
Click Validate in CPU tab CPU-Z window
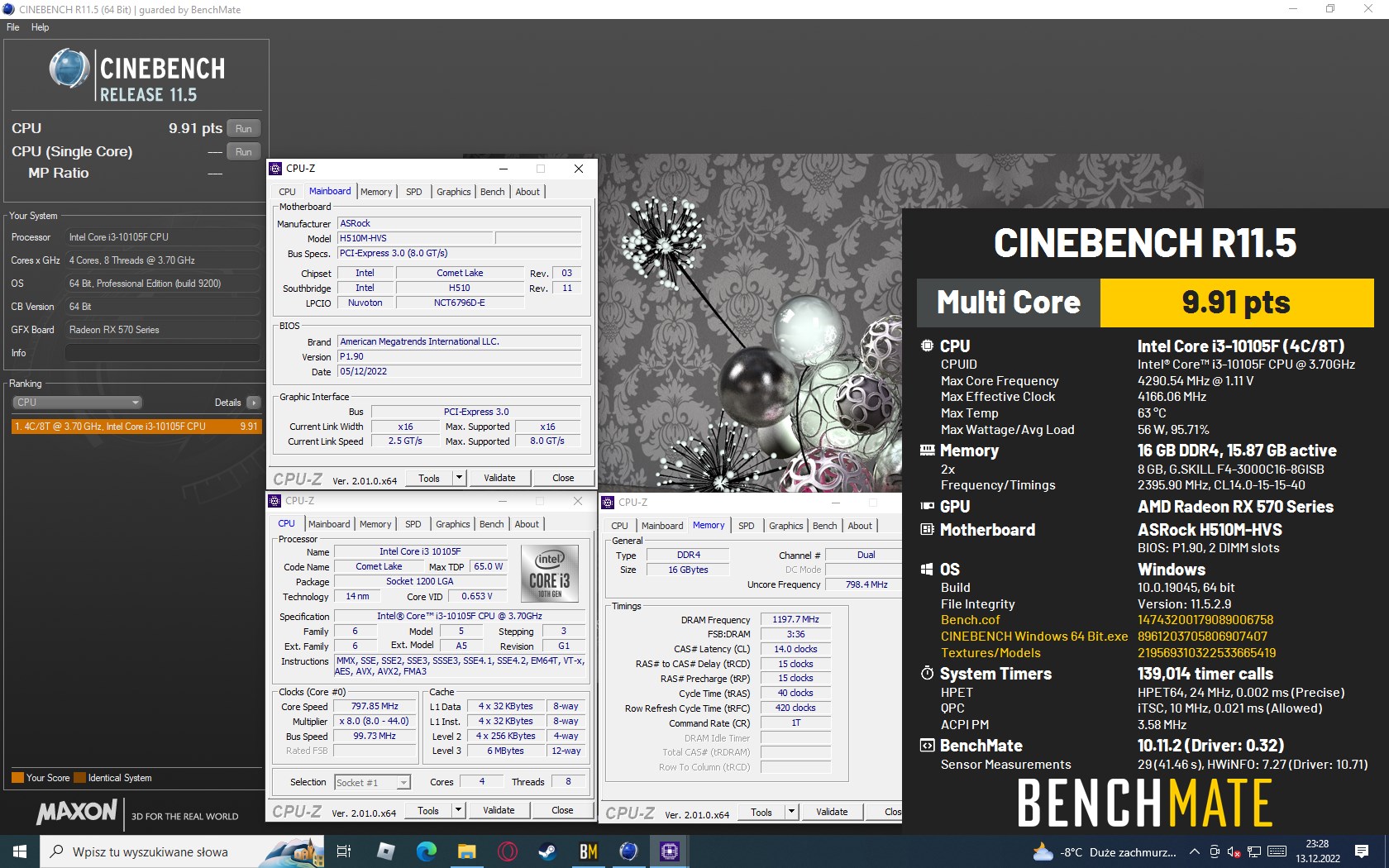pyautogui.click(x=499, y=810)
